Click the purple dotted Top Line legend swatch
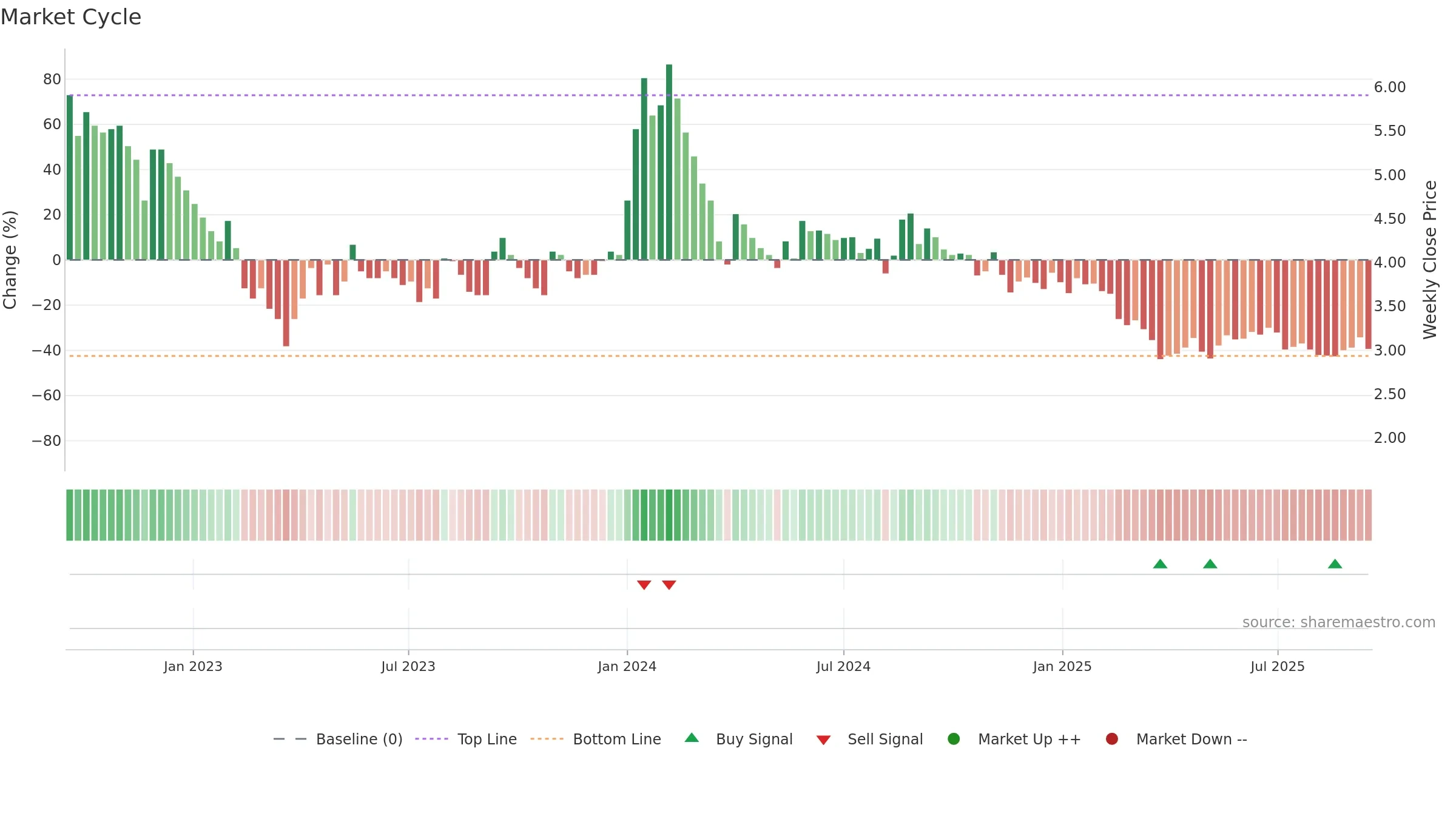Screen dimensions: 1456x819 [x=431, y=739]
